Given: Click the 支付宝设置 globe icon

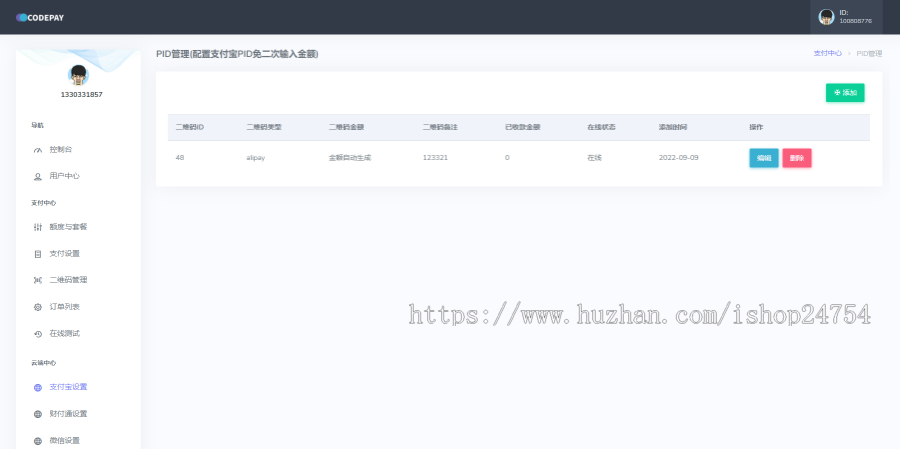Looking at the screenshot, I should (38, 388).
